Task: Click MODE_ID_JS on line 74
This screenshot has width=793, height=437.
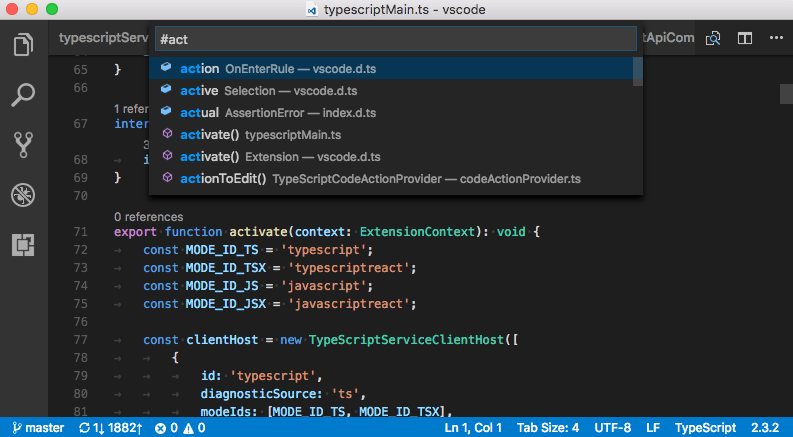Action: 222,286
